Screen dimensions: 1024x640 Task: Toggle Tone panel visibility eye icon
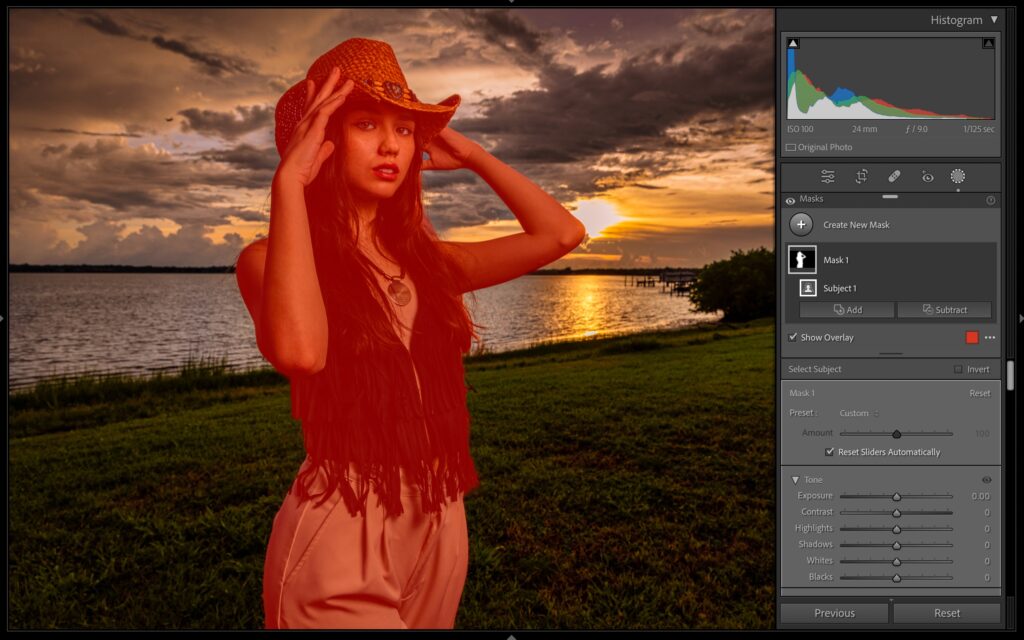click(x=987, y=480)
